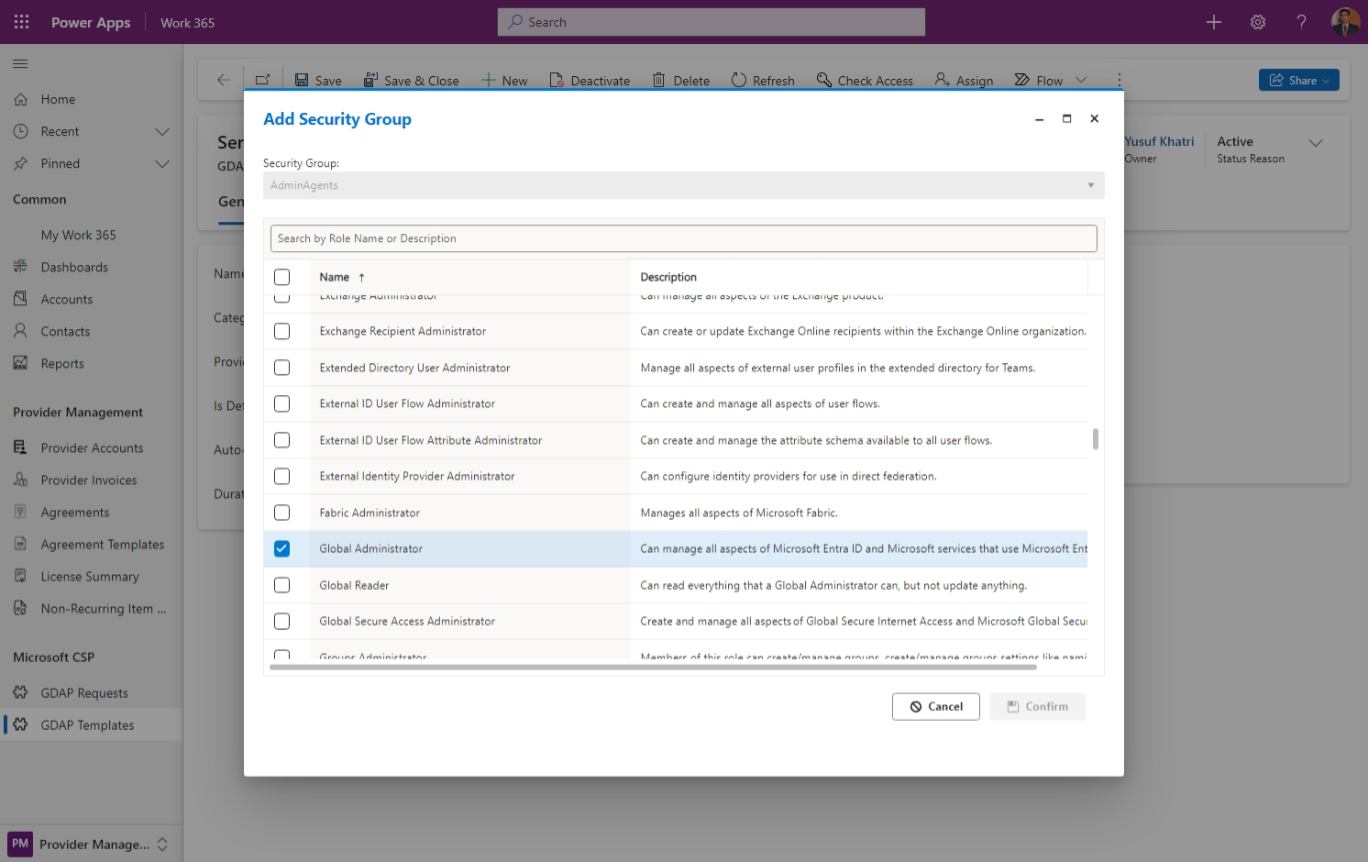
Task: Click the open in new window icon
Action: coord(262,80)
